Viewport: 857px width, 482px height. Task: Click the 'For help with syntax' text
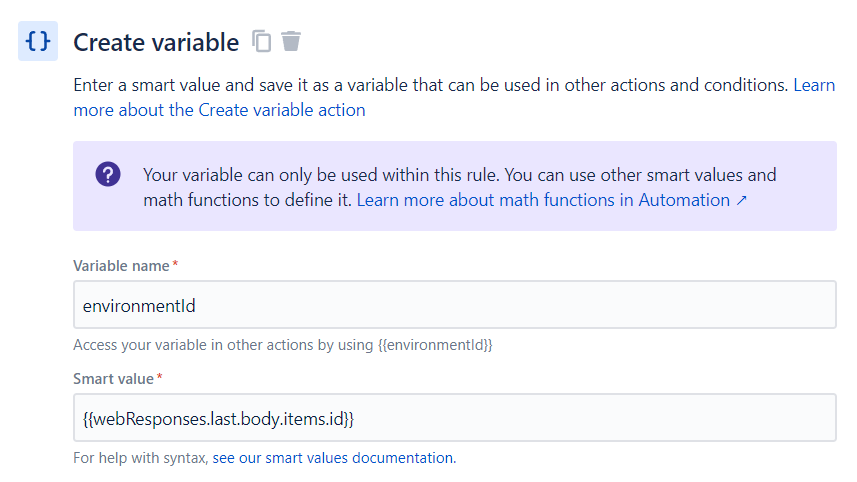140,458
